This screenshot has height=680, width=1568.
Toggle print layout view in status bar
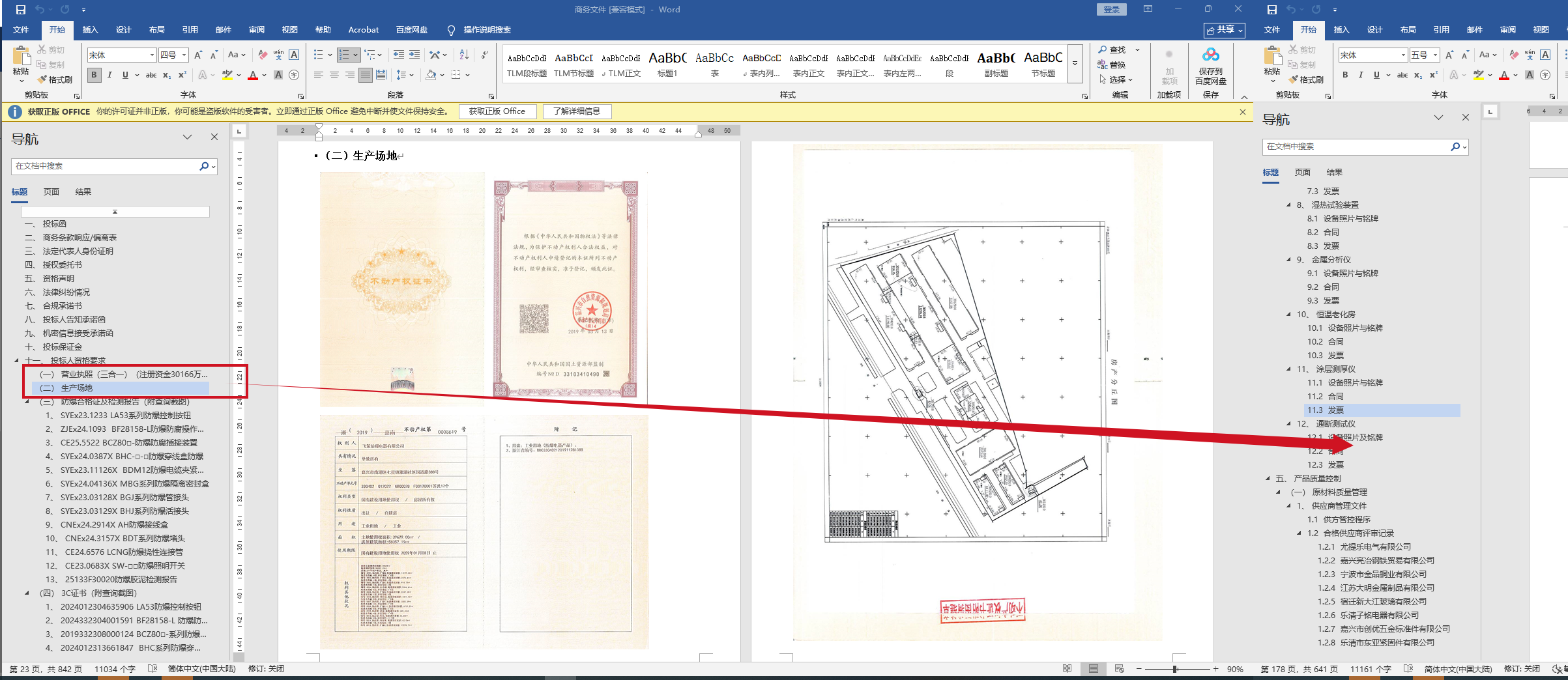pyautogui.click(x=1094, y=669)
